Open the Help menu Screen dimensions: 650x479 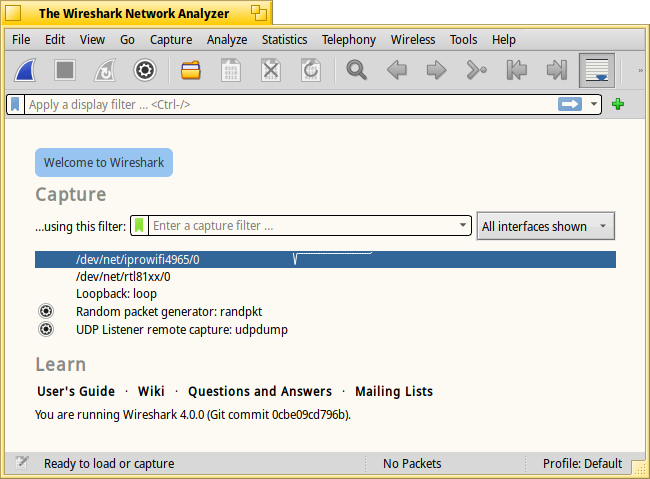[x=504, y=39]
